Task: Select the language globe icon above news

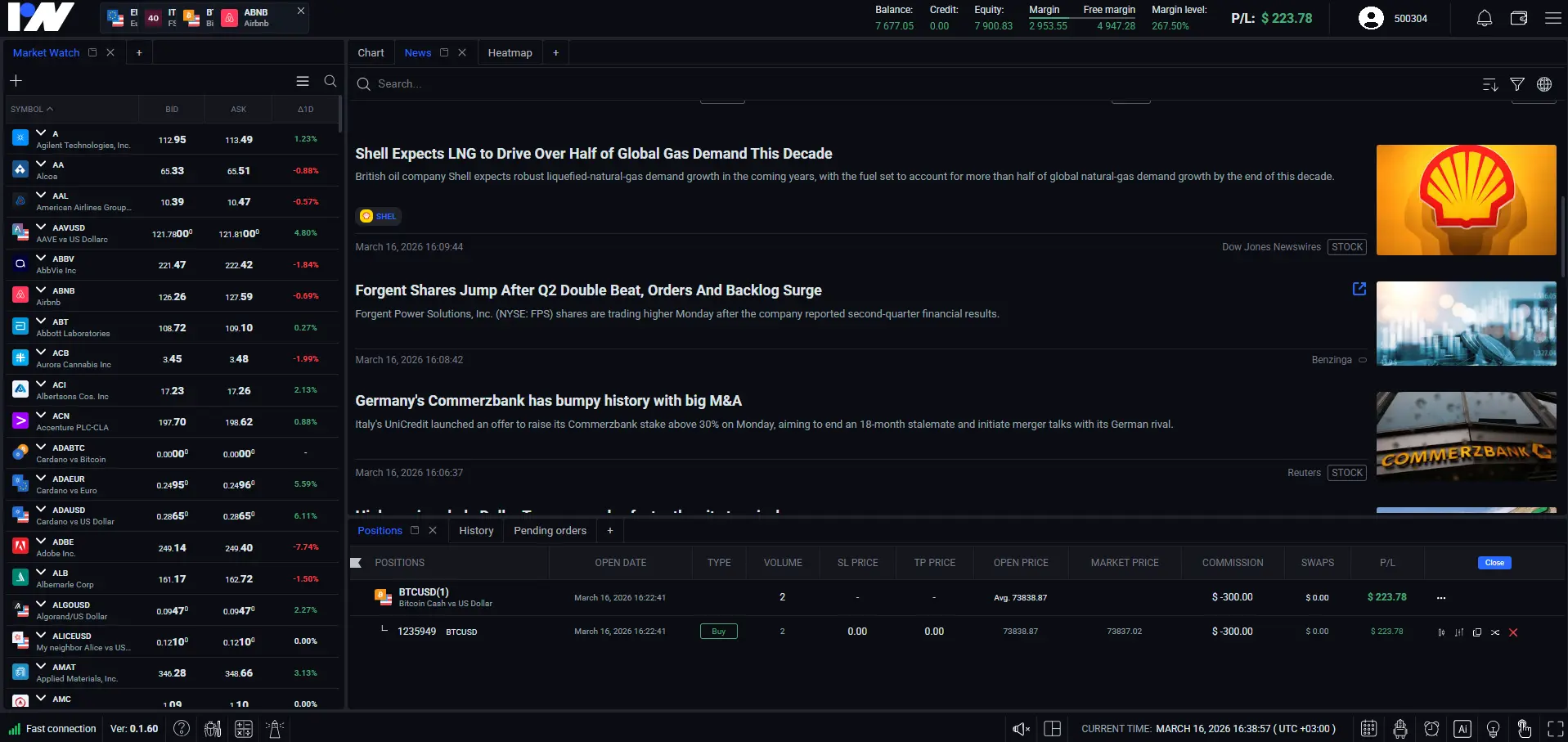Action: 1544,83
